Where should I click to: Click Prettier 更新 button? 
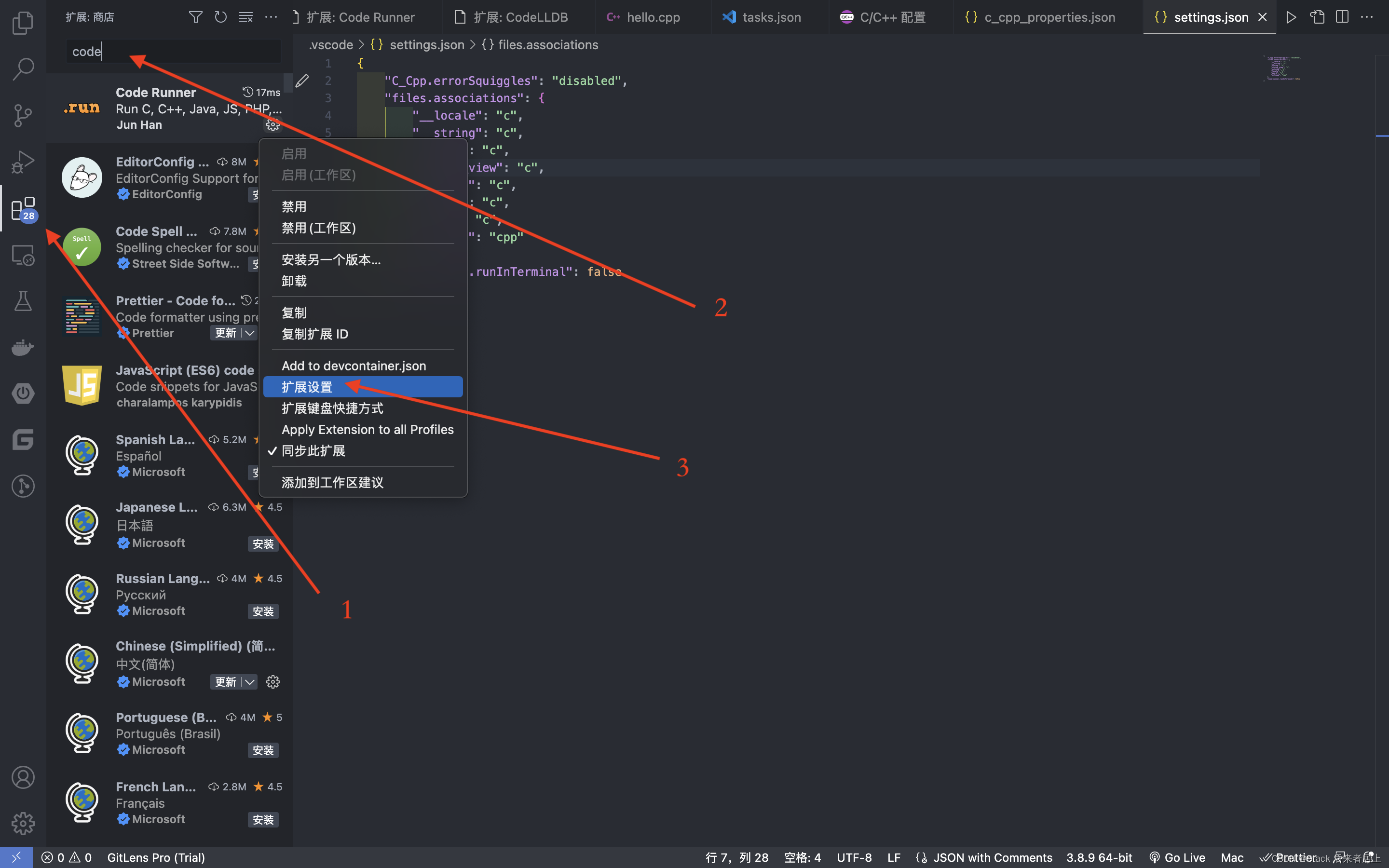226,333
